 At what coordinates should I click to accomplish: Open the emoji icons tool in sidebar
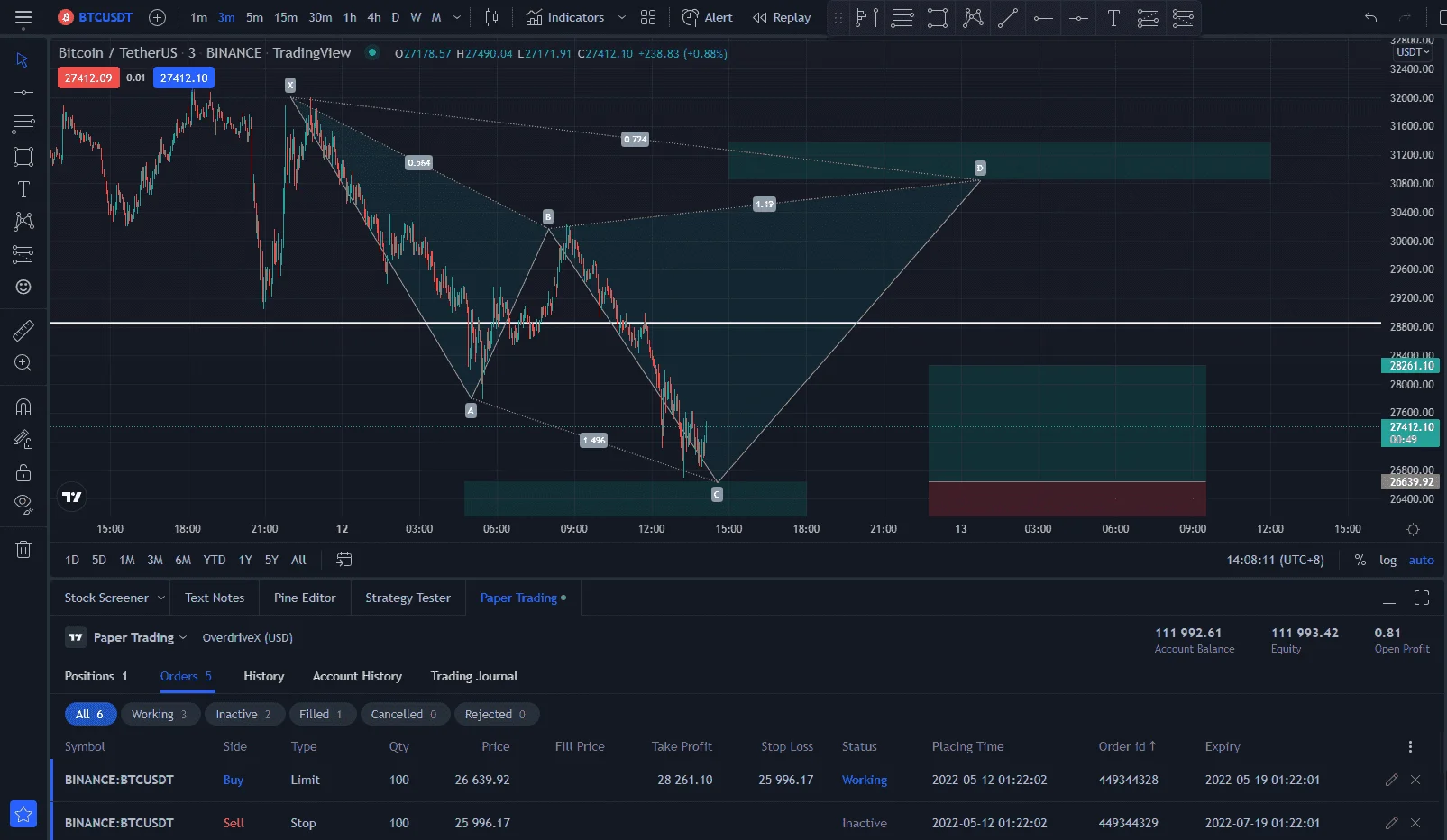coord(23,287)
